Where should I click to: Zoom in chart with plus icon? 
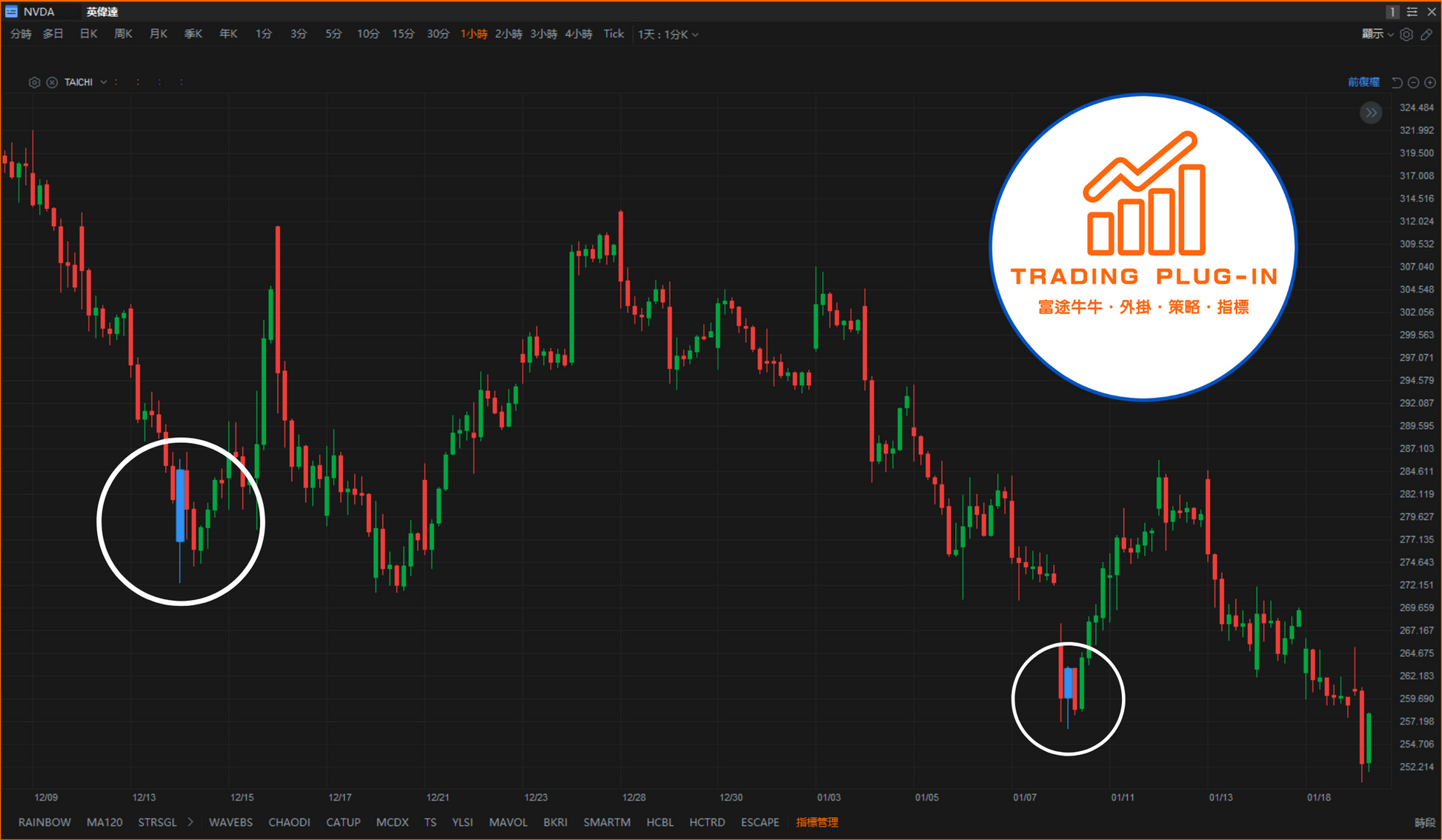(1430, 82)
